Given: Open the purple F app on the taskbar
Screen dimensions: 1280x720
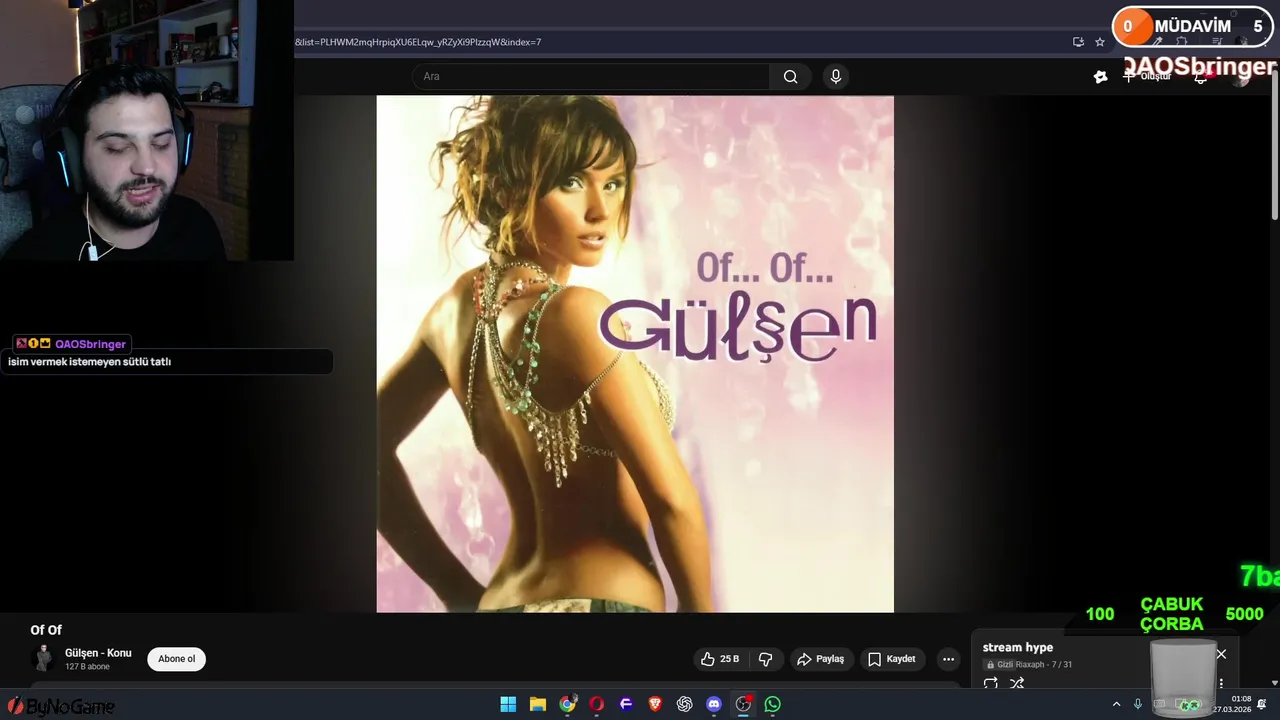Looking at the screenshot, I should click(x=626, y=704).
